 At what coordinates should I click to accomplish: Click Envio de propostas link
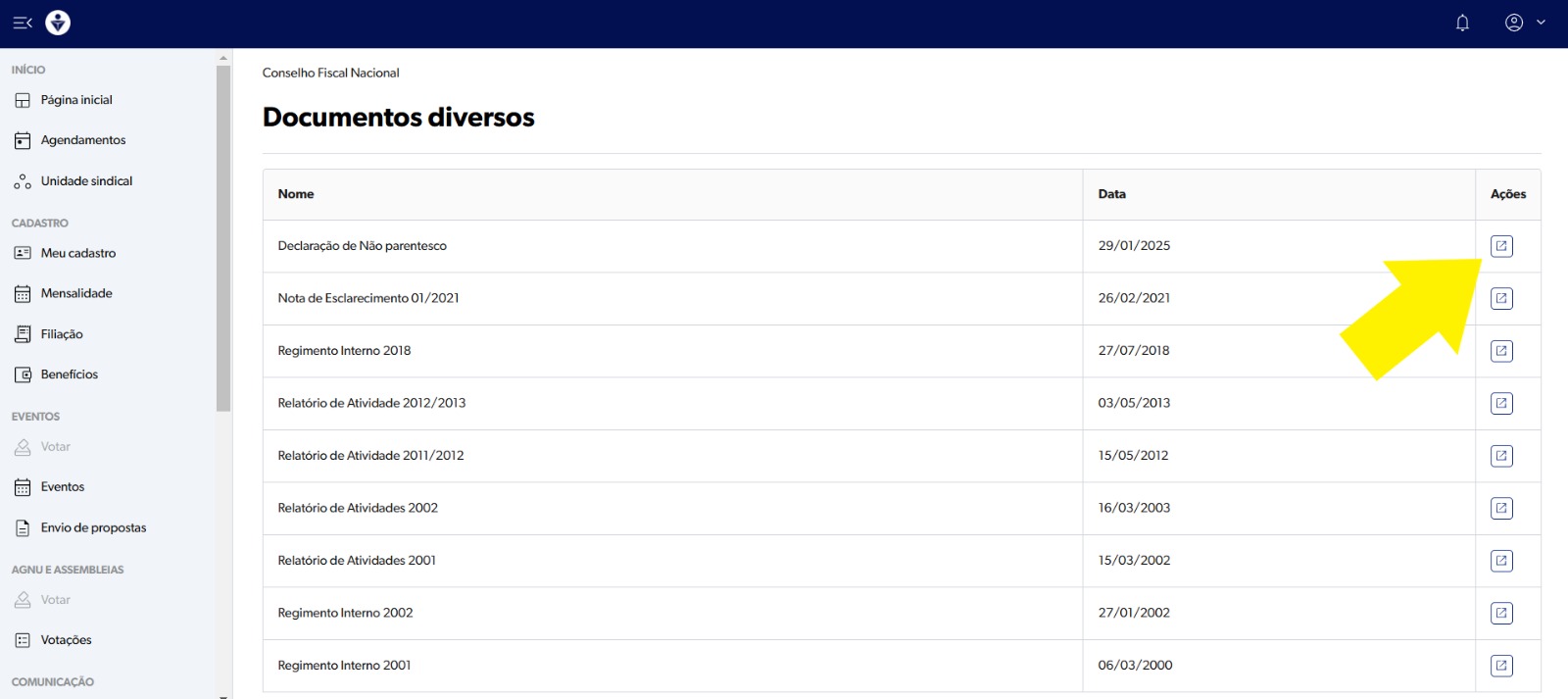coord(92,527)
